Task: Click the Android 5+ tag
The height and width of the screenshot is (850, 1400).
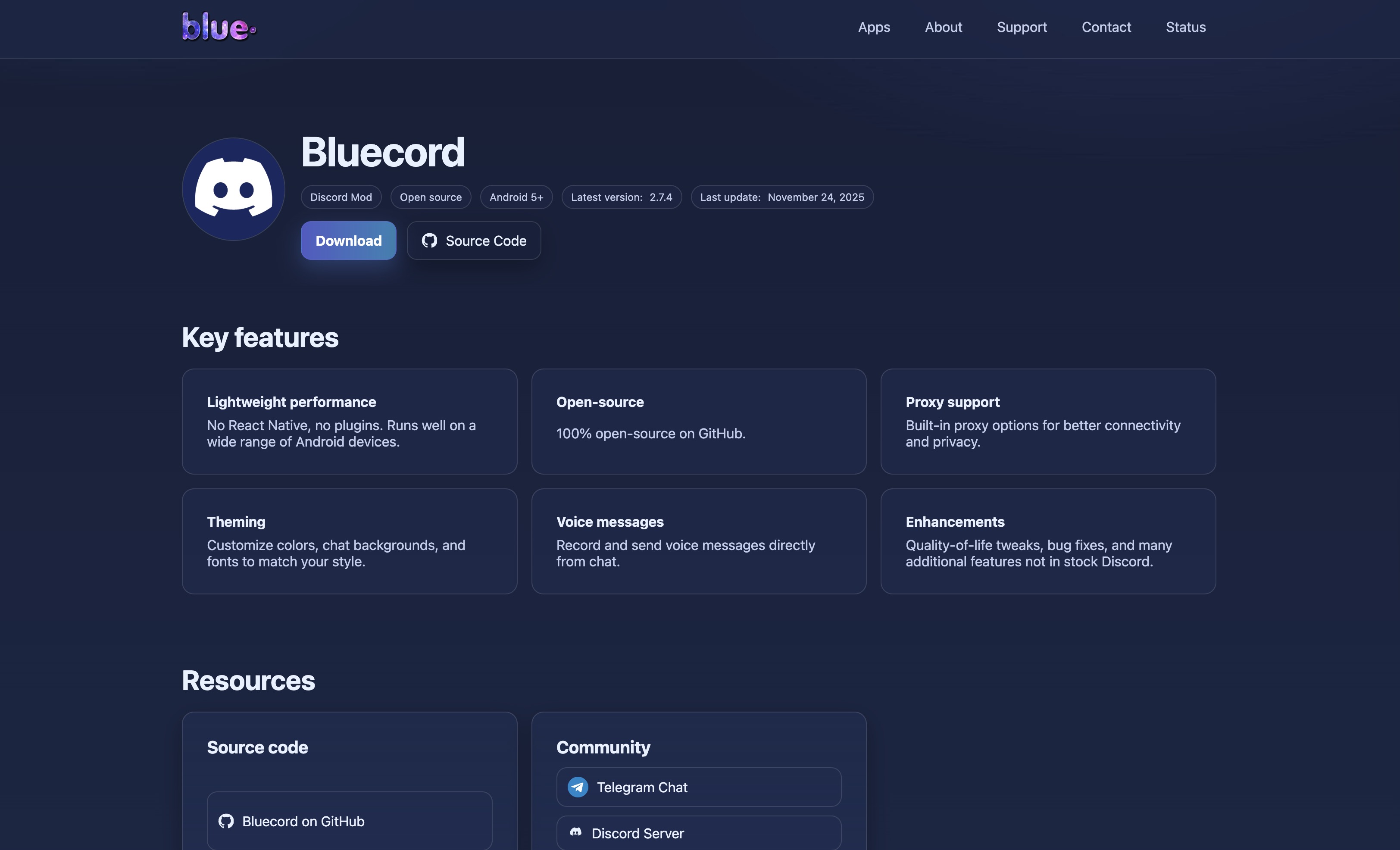Action: tap(516, 197)
